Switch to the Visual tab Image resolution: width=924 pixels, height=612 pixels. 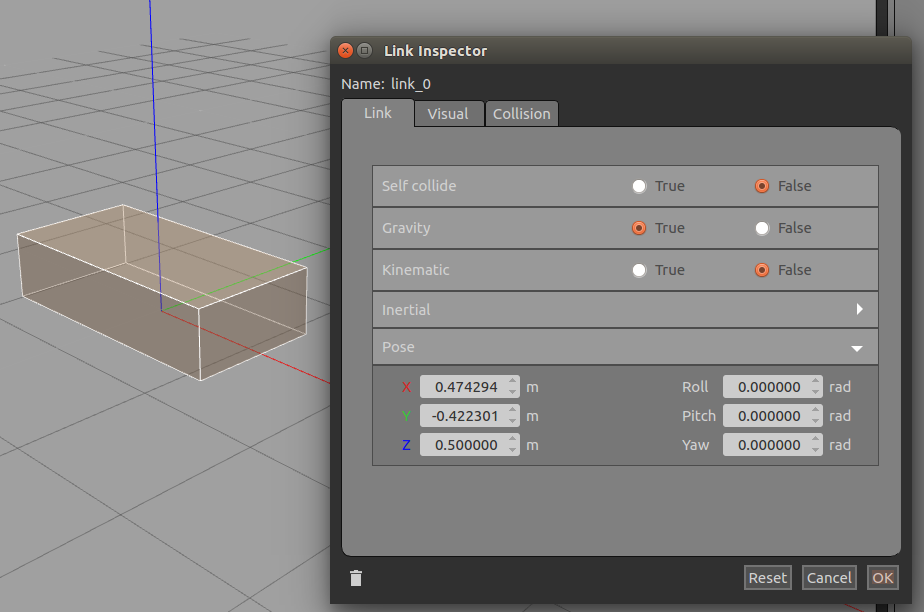tap(447, 114)
